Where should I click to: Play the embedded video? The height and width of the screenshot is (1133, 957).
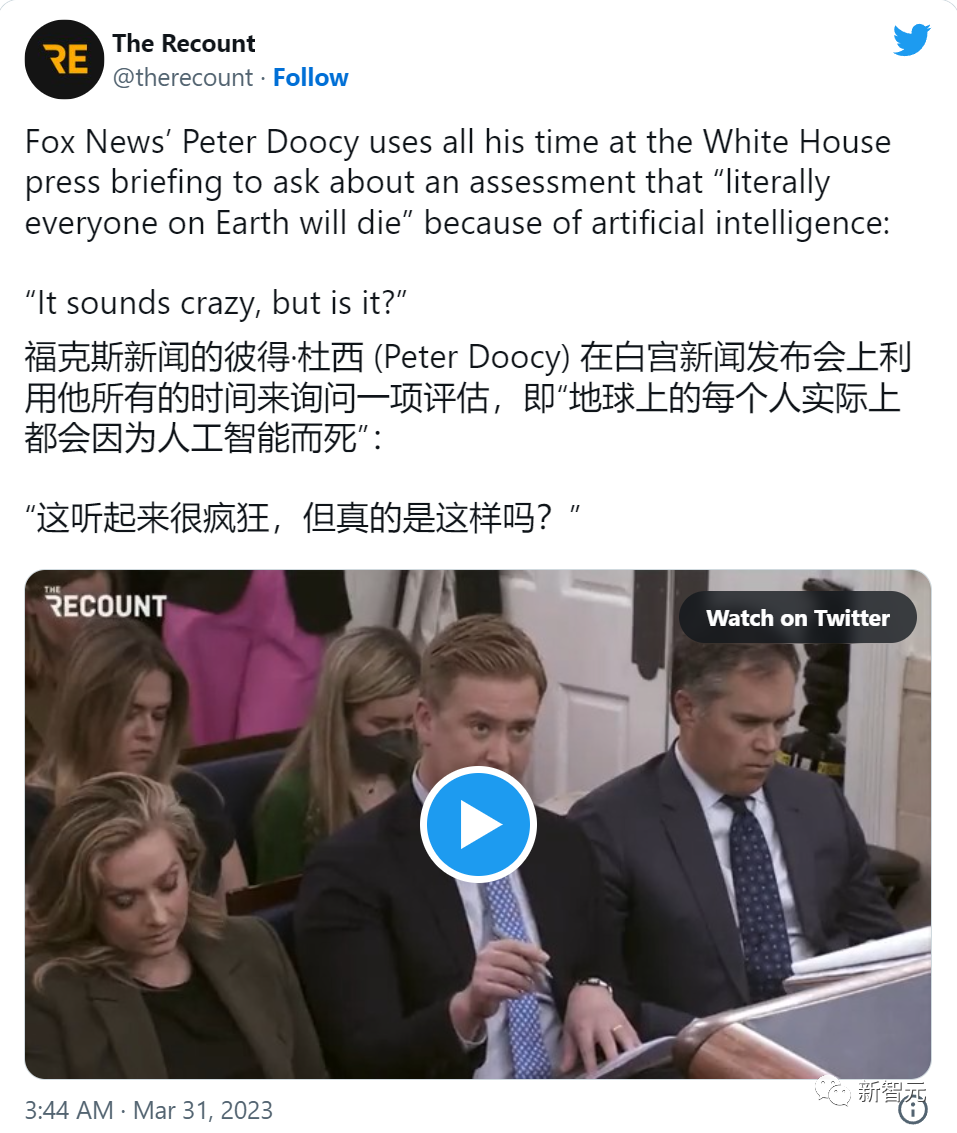[x=478, y=824]
